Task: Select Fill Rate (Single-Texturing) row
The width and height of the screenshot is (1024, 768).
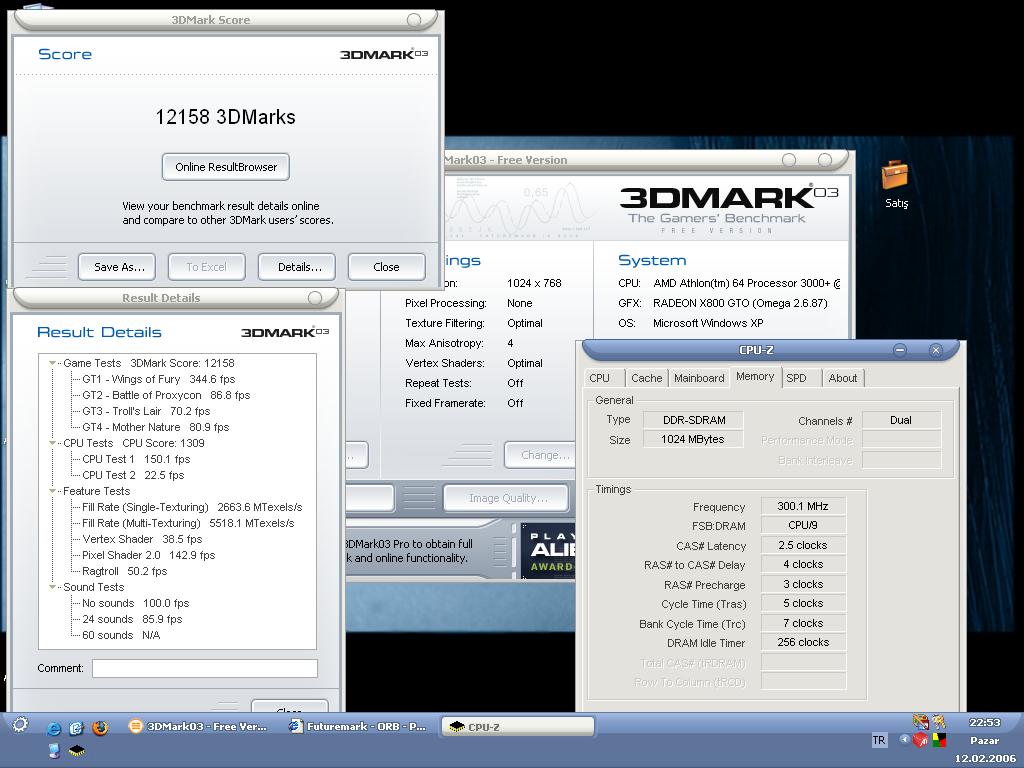Action: (x=192, y=507)
